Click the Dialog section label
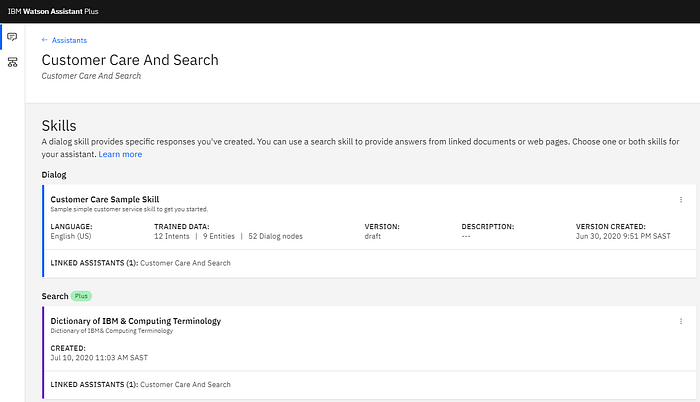Viewport: 700px width, 402px height. pos(54,175)
